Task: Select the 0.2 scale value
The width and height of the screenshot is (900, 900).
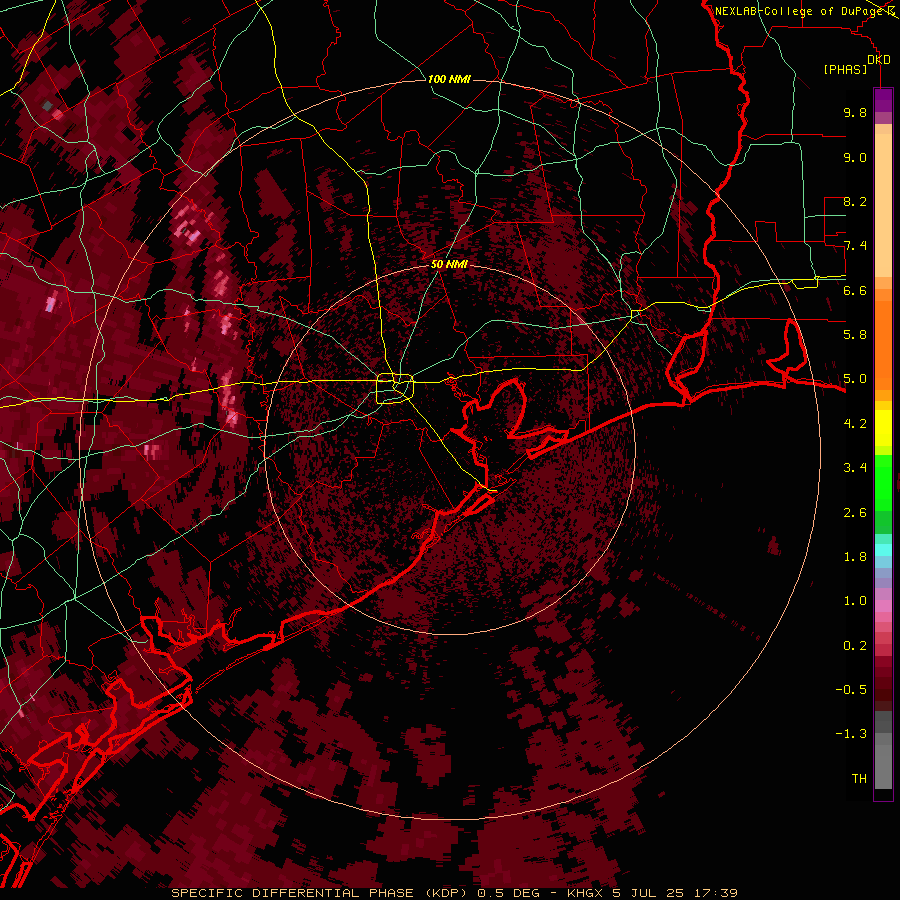Action: (x=855, y=646)
